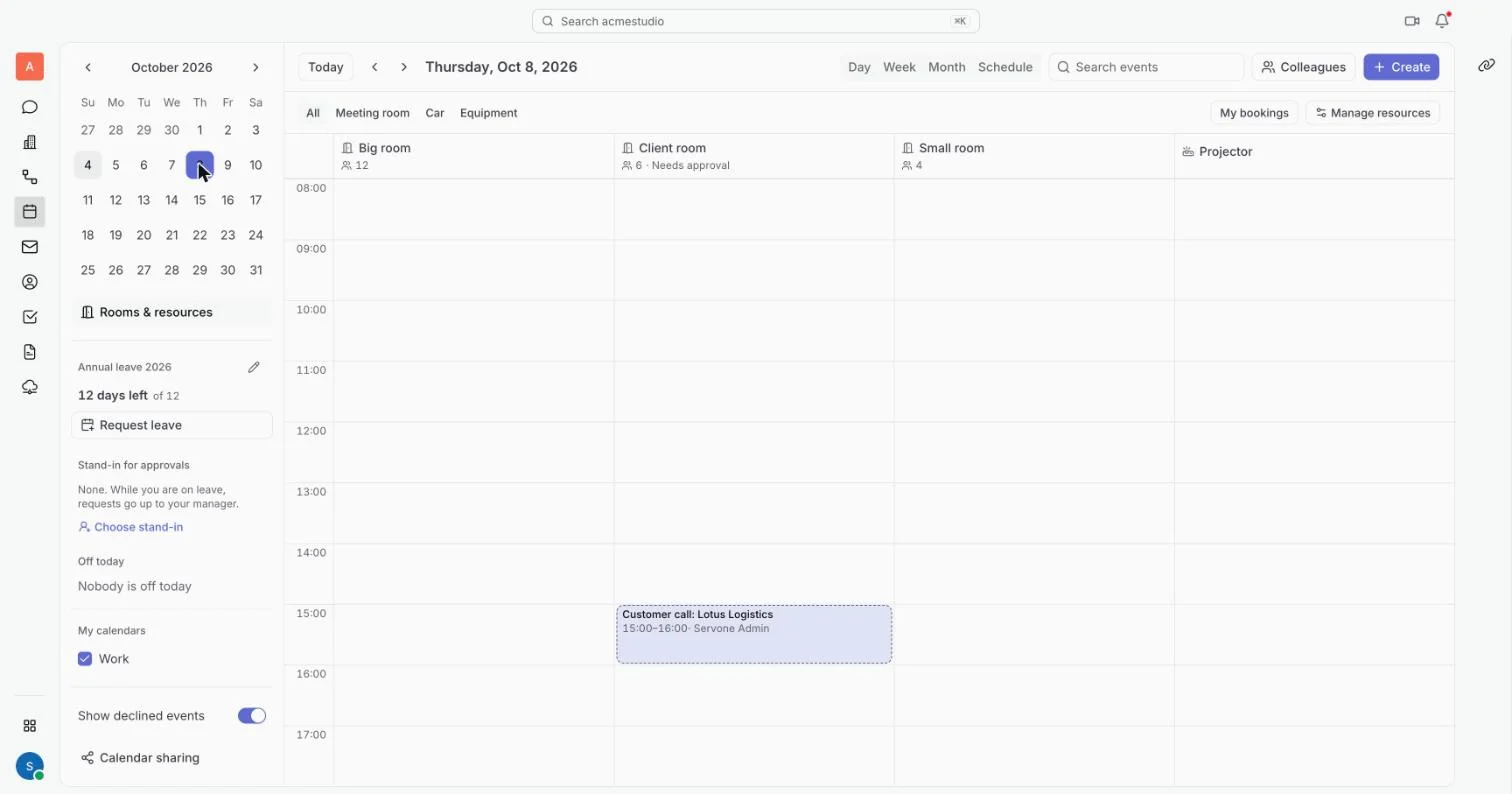Go to next month in mini calendar
This screenshot has height=794, width=1512.
(x=256, y=67)
